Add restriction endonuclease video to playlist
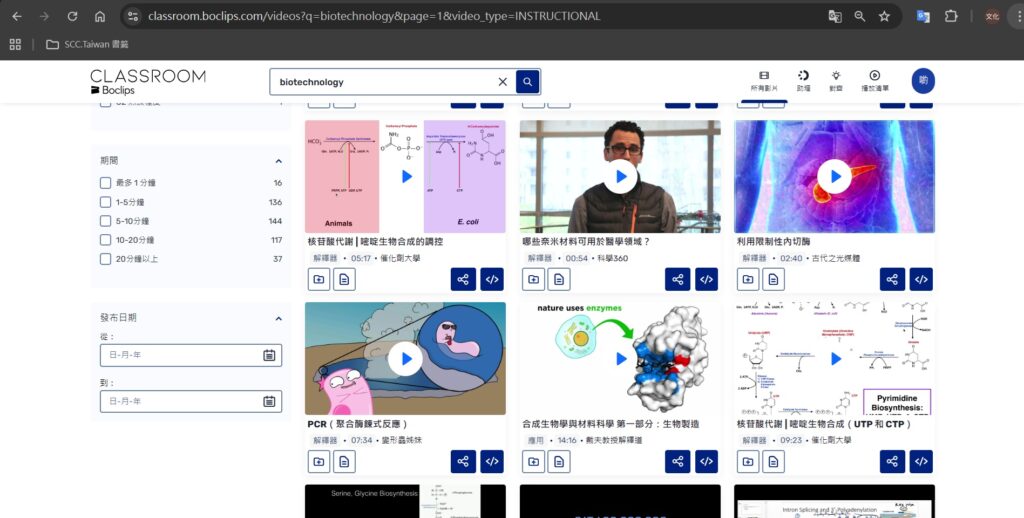This screenshot has height=518, width=1024. click(748, 279)
